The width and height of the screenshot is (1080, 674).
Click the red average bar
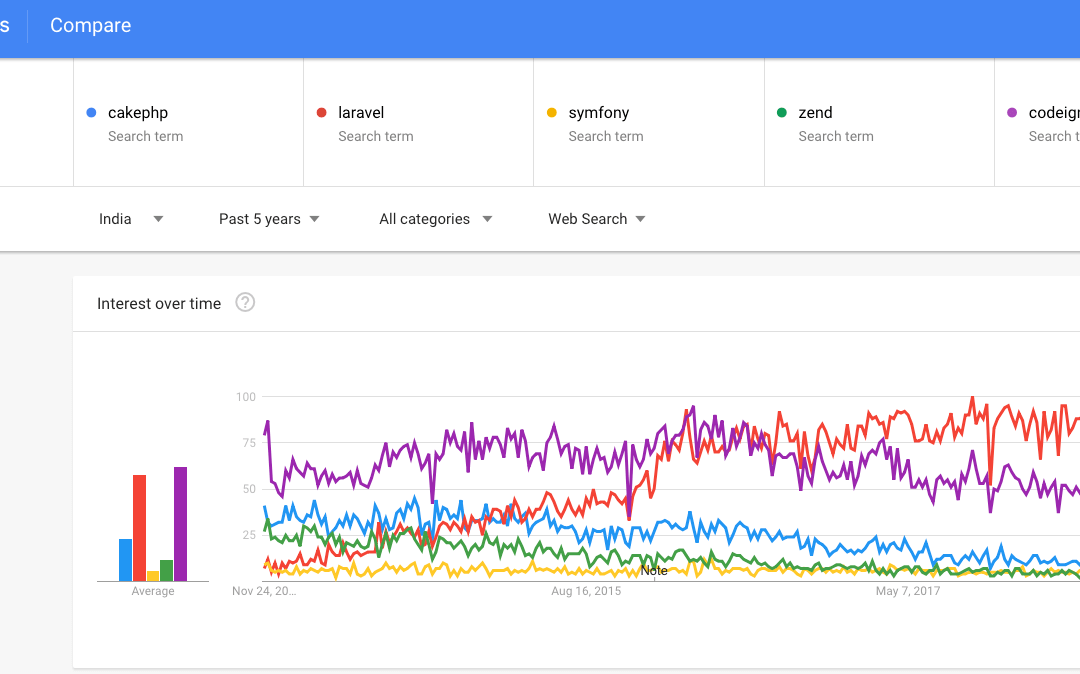[139, 528]
